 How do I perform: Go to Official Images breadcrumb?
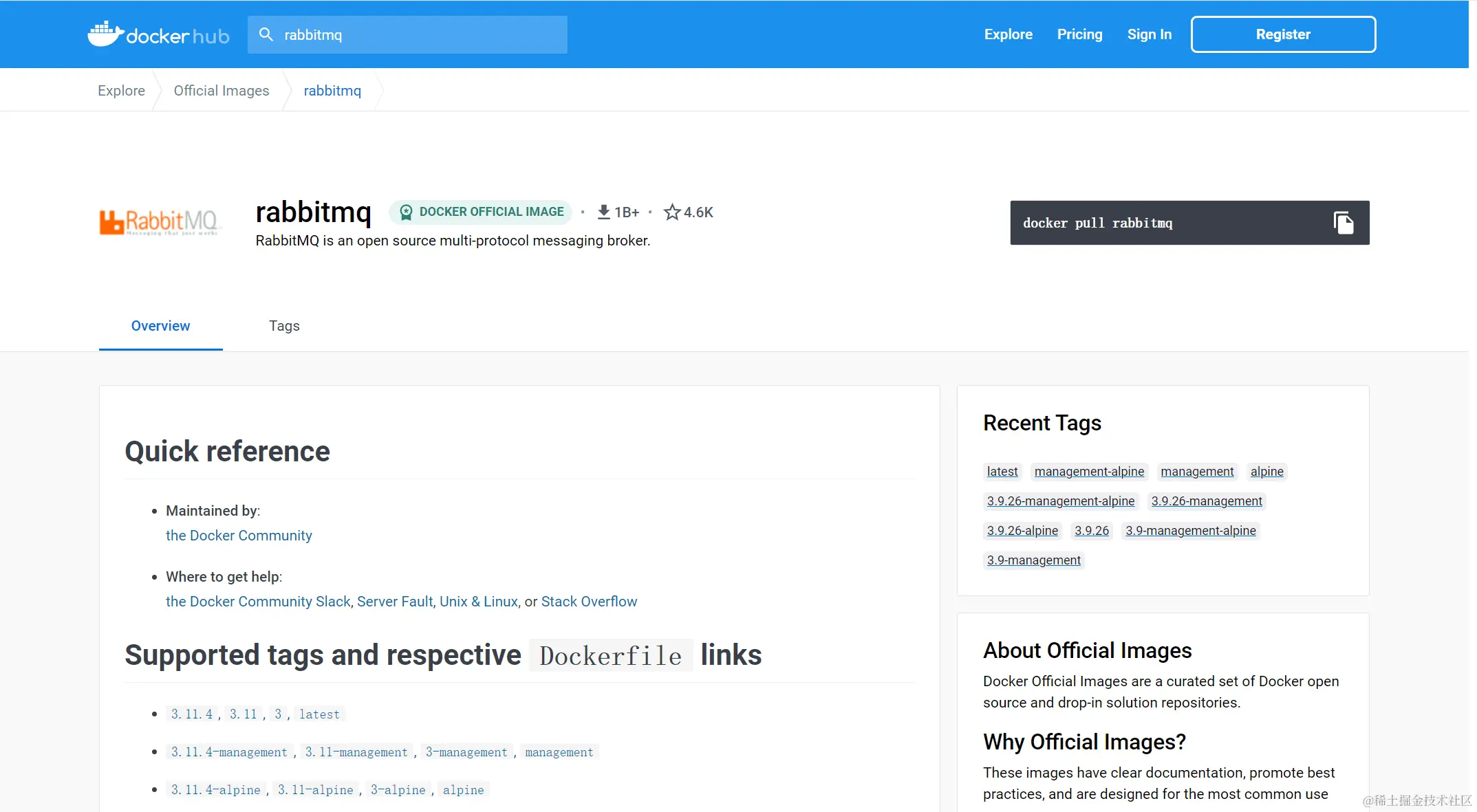coord(221,91)
